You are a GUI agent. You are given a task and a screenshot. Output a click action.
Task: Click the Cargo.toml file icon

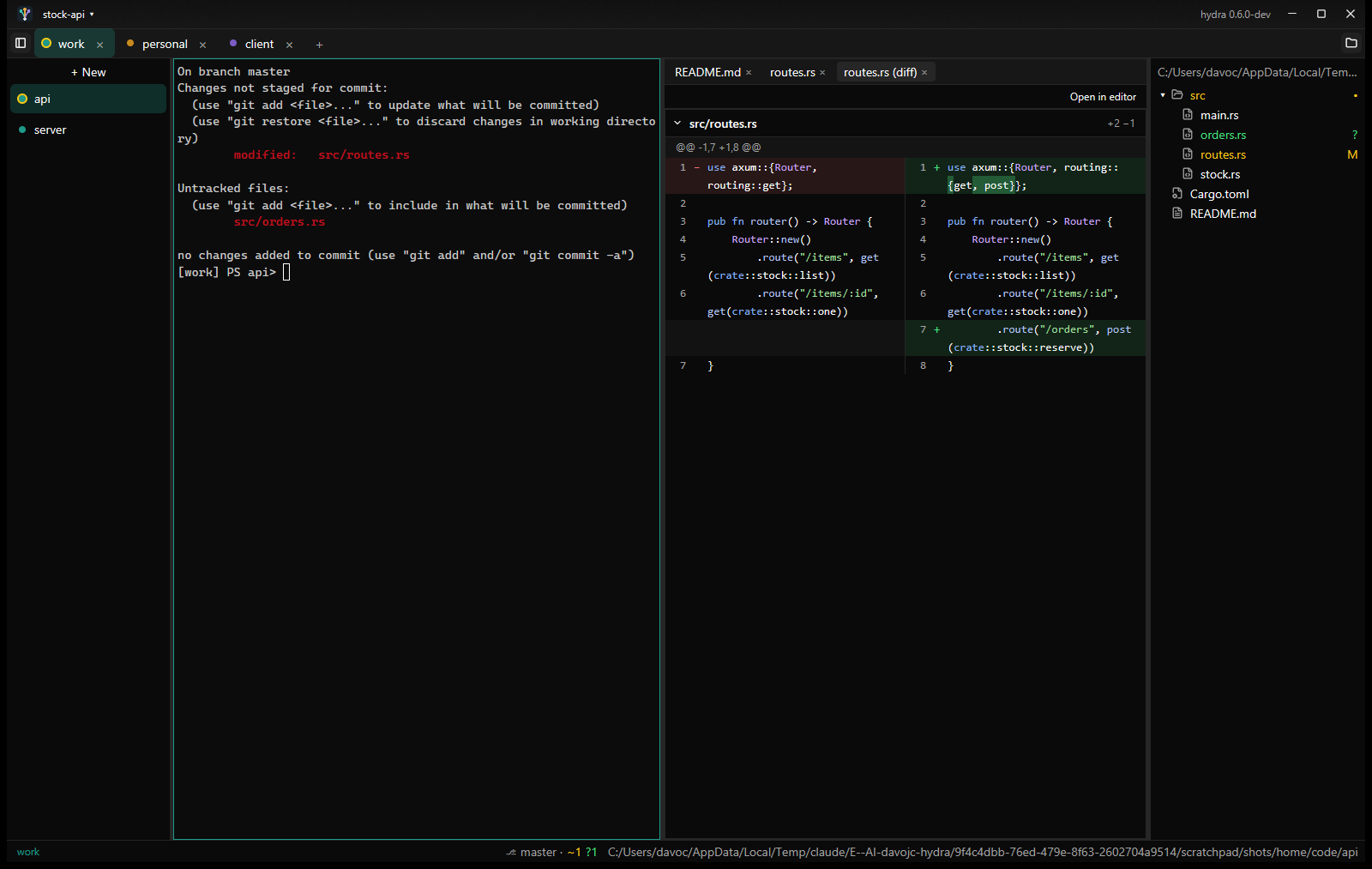[1177, 194]
